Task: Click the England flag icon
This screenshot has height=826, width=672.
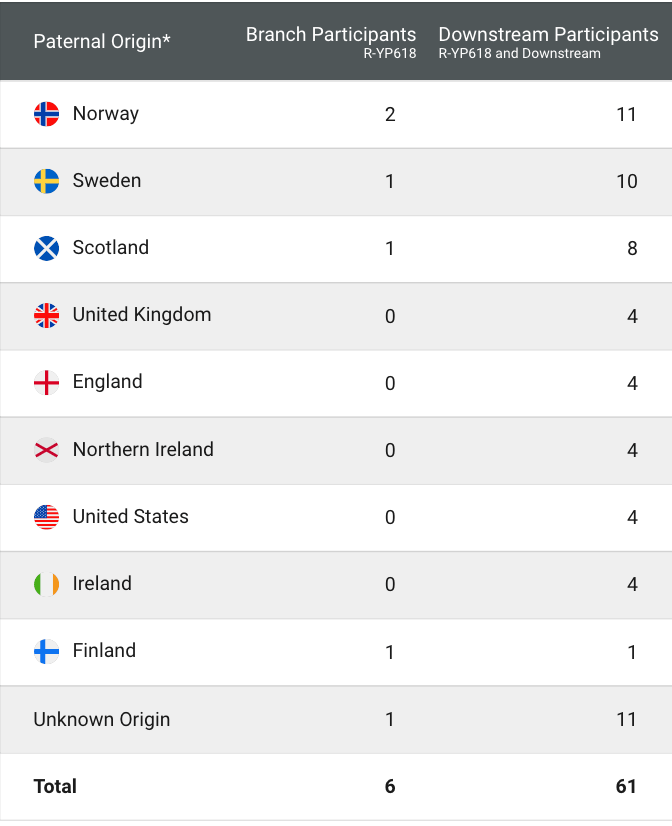Action: click(46, 382)
